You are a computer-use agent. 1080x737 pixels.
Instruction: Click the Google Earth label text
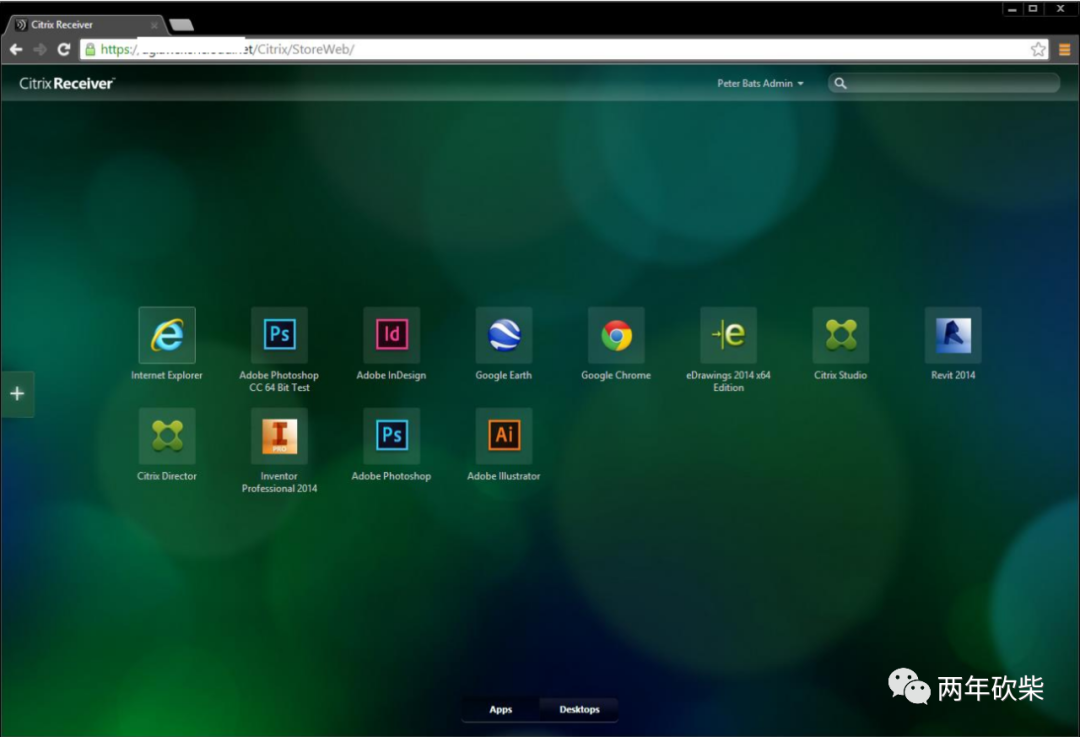[x=503, y=375]
